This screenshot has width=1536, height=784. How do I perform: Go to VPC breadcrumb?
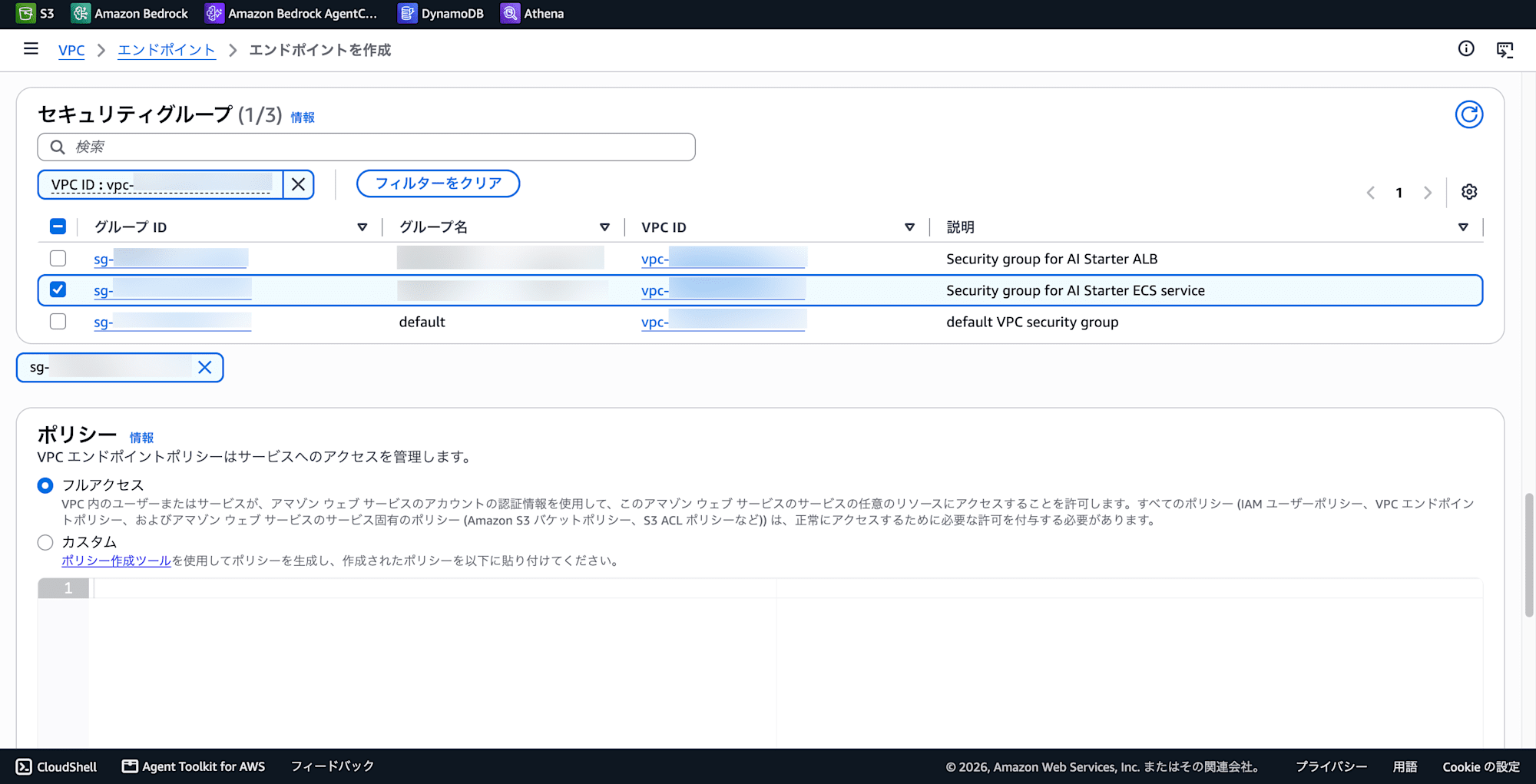tap(71, 50)
